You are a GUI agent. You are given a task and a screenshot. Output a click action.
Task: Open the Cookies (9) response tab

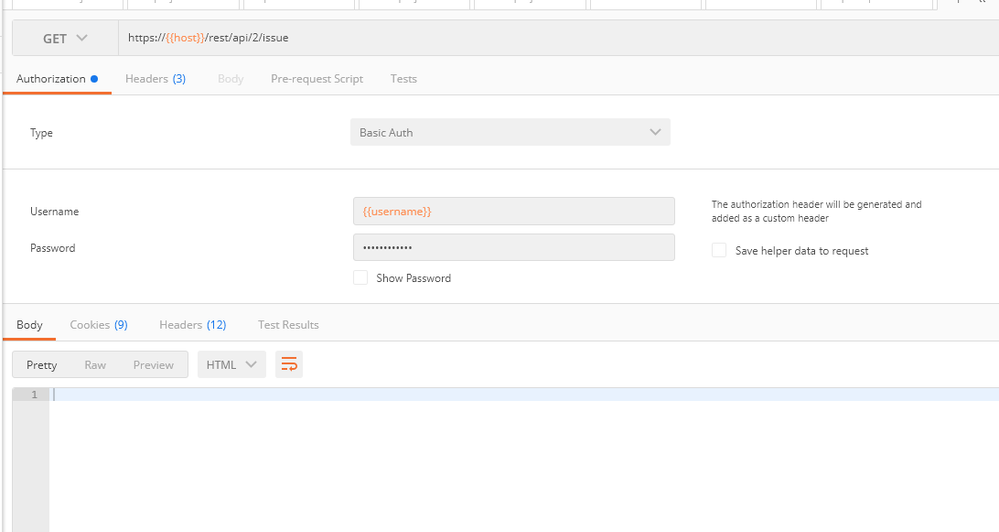point(99,325)
